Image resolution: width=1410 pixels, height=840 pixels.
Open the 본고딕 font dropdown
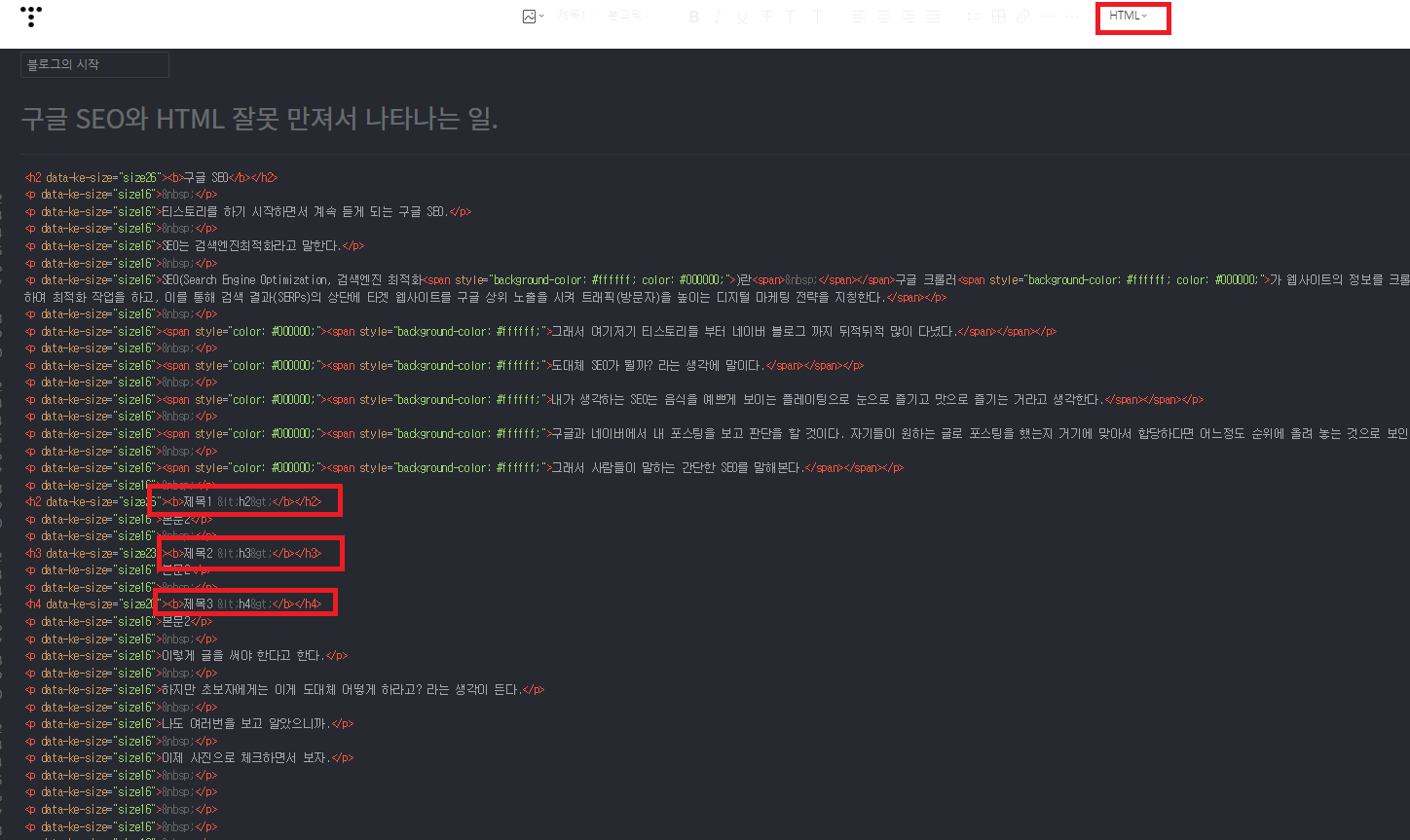pyautogui.click(x=627, y=16)
